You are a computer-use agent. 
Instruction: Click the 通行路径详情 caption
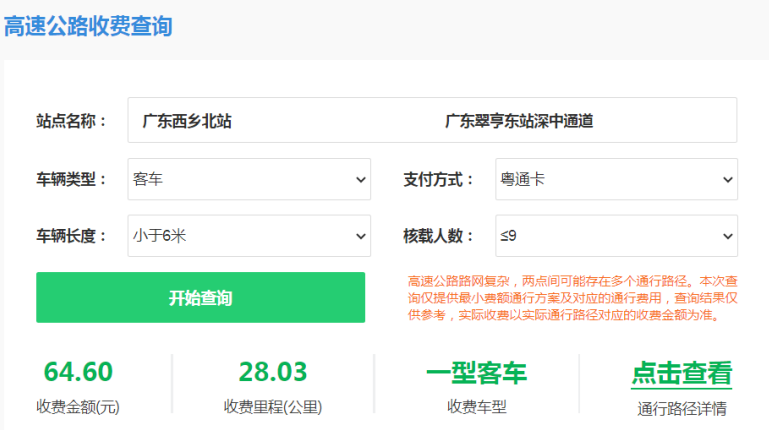pyautogui.click(x=681, y=408)
